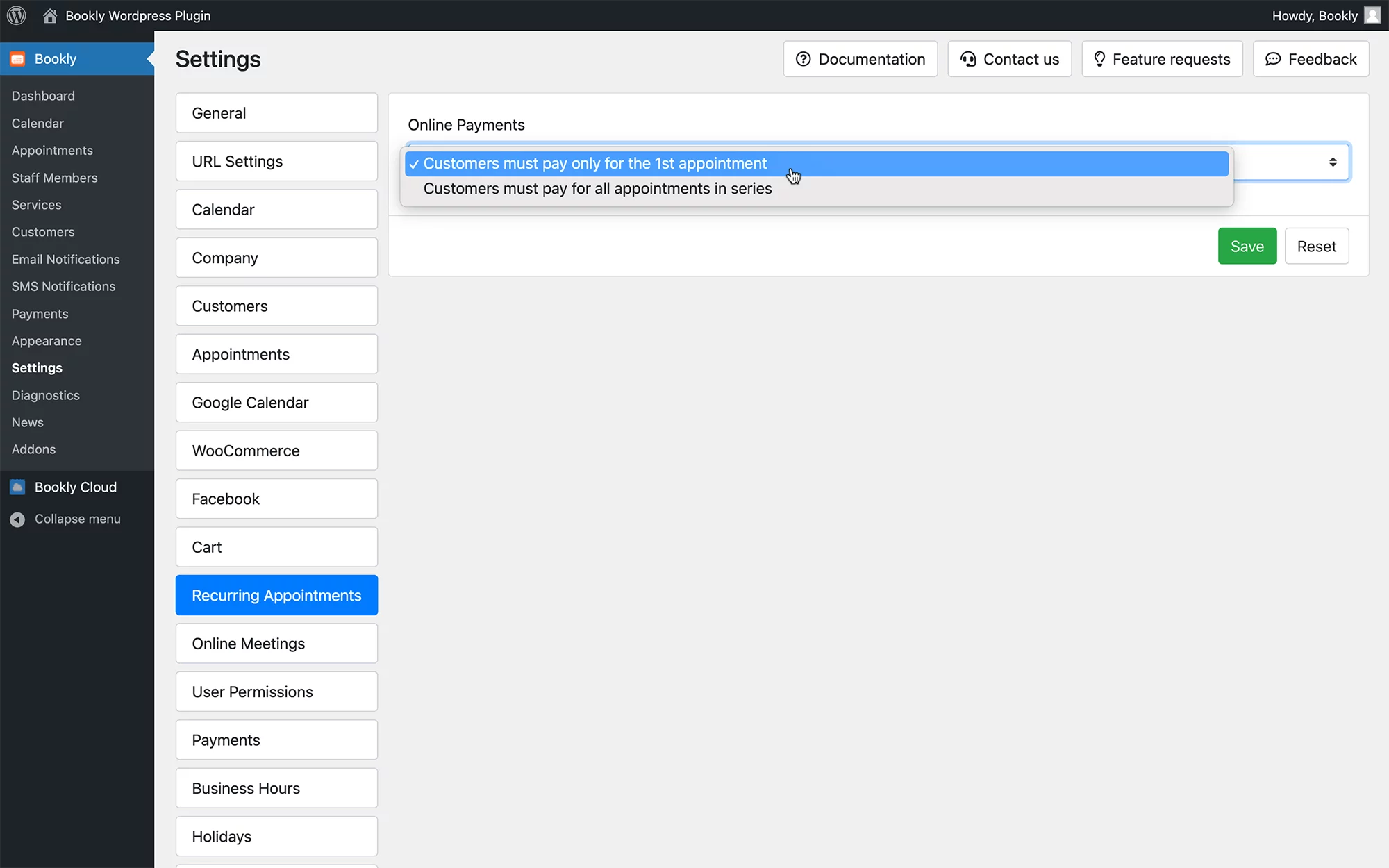Open the Holidays settings tab
The image size is (1389, 868).
tap(276, 837)
